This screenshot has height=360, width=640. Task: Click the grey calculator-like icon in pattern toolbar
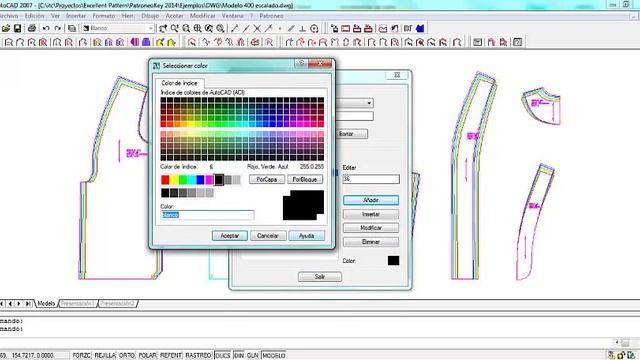coord(478,42)
